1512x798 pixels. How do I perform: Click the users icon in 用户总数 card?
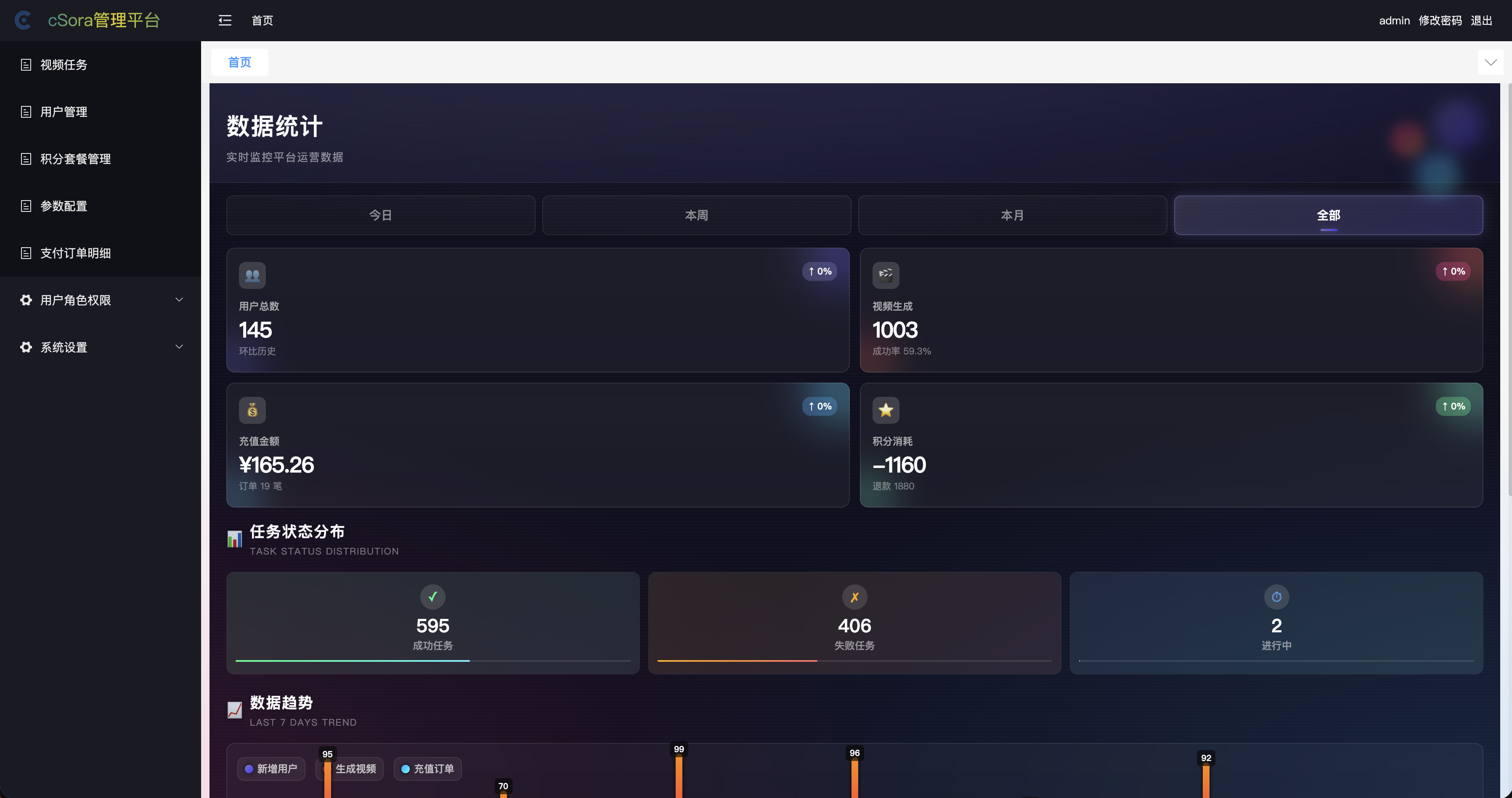[x=252, y=275]
